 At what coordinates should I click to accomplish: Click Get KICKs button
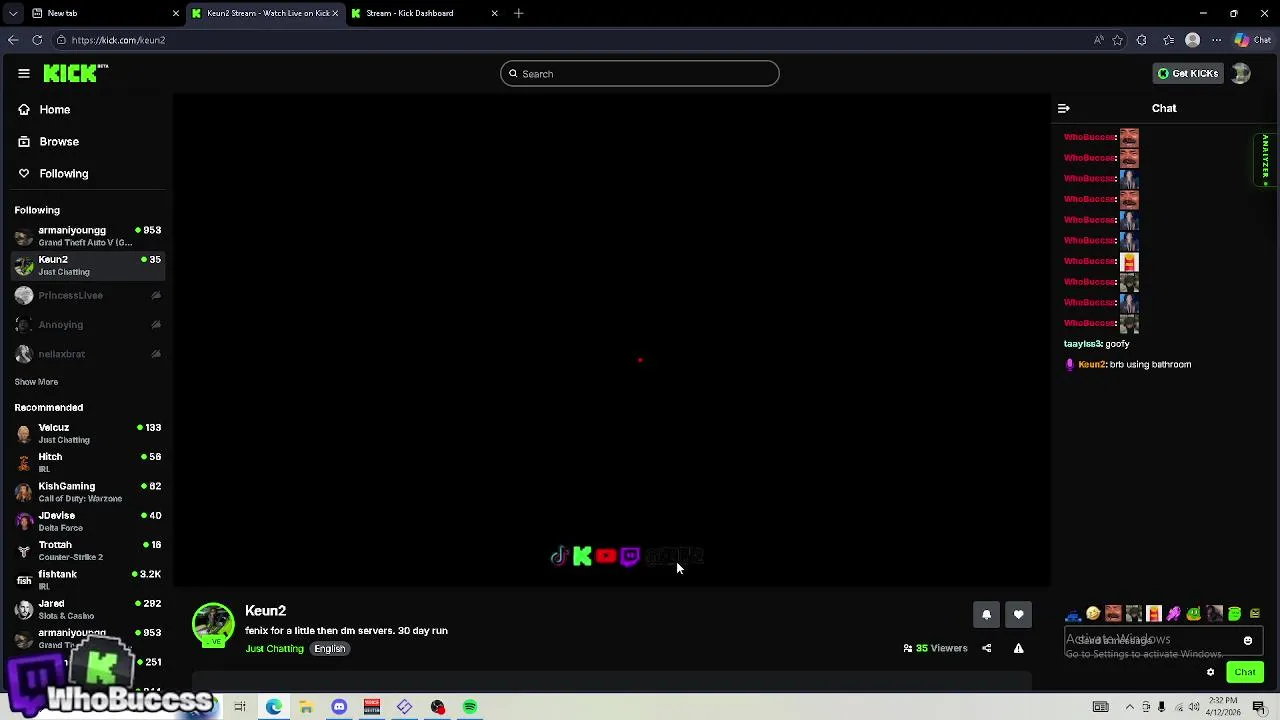click(x=1188, y=73)
